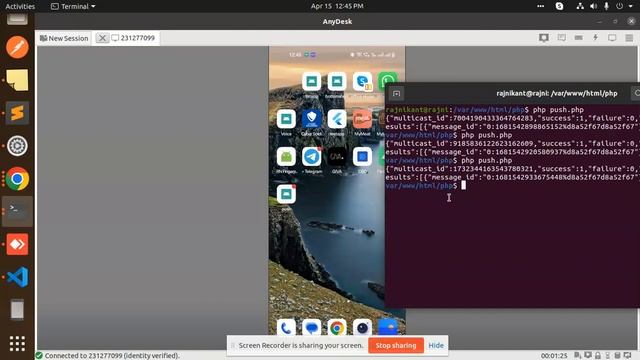Open Messages in the phone dock
640x360 pixels.
point(311,328)
